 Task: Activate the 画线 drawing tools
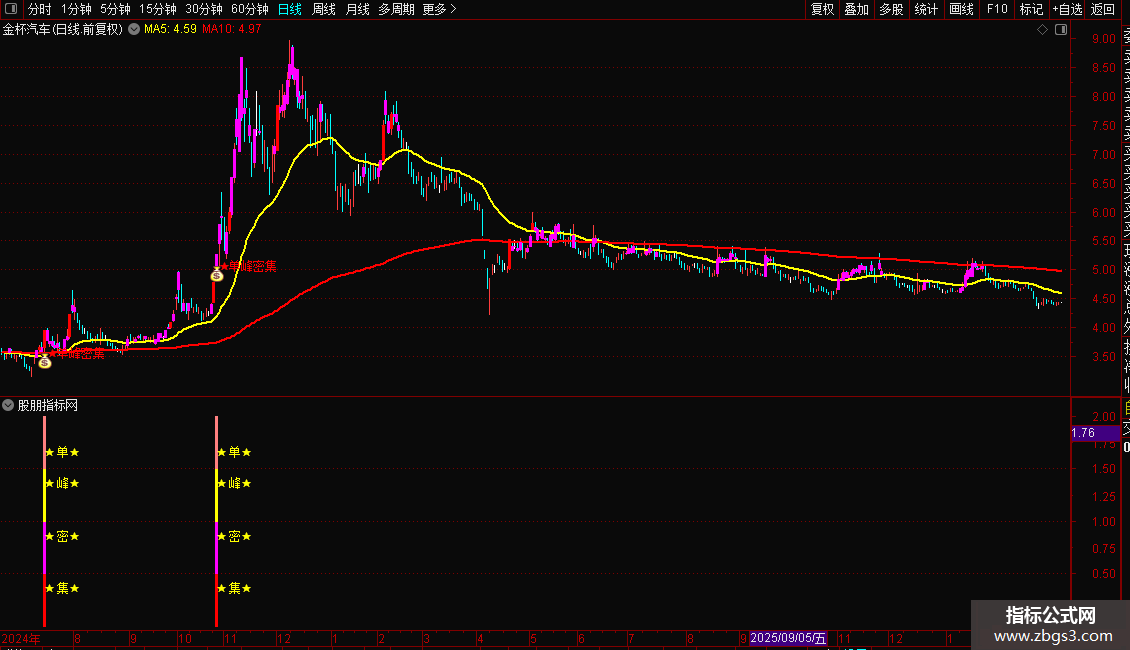(x=961, y=9)
